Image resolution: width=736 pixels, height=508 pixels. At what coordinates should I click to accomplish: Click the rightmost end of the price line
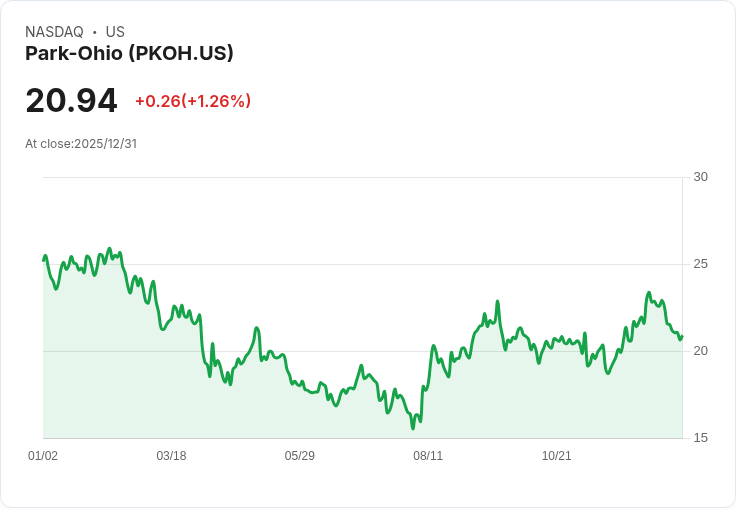click(x=682, y=336)
